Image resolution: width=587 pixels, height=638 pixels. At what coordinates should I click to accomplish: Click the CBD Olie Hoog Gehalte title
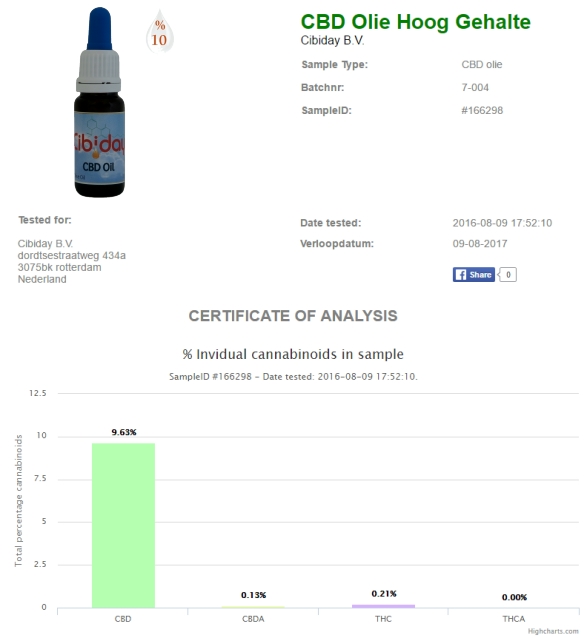[415, 22]
